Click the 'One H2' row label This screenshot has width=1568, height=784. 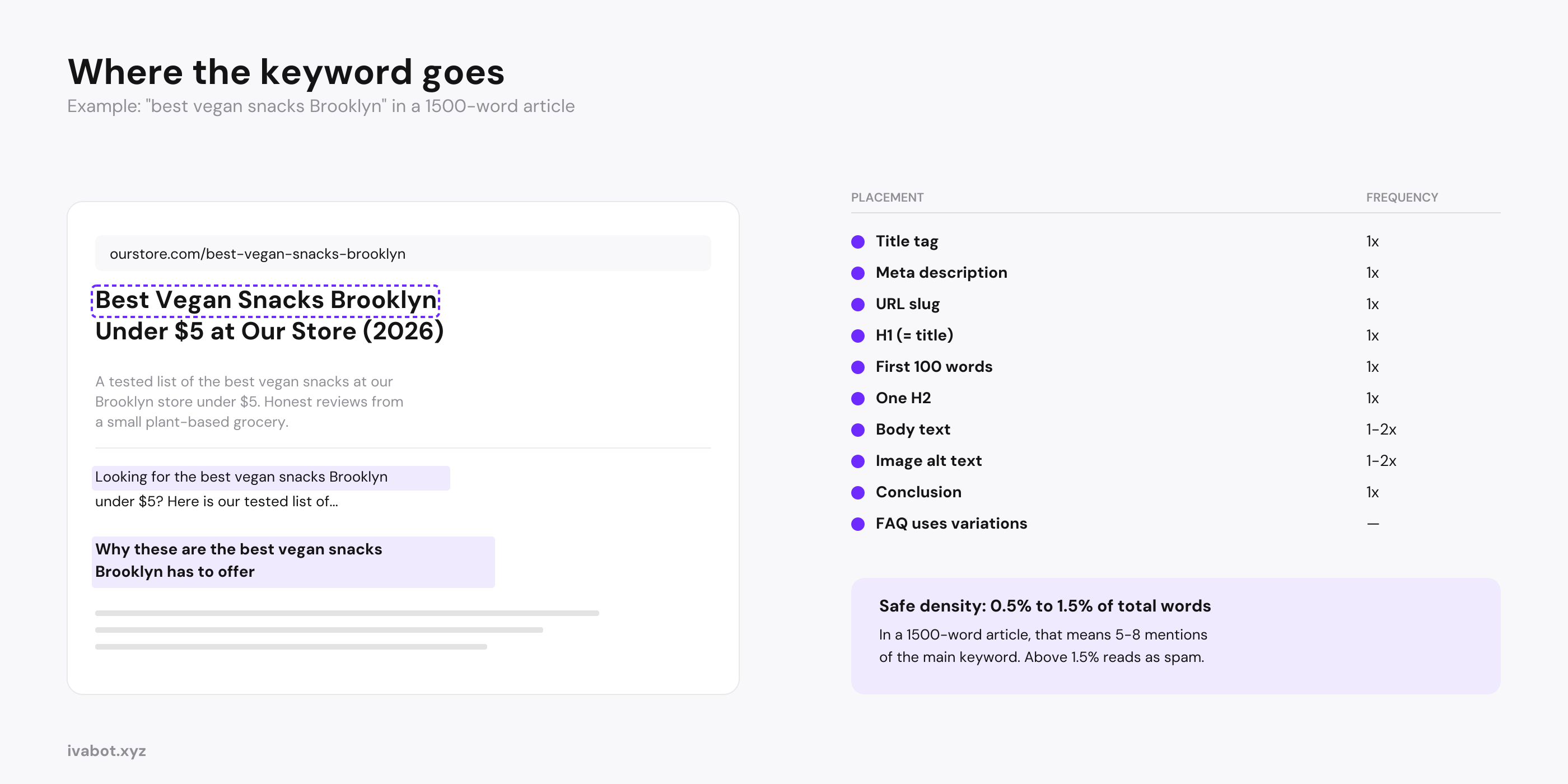tap(903, 398)
